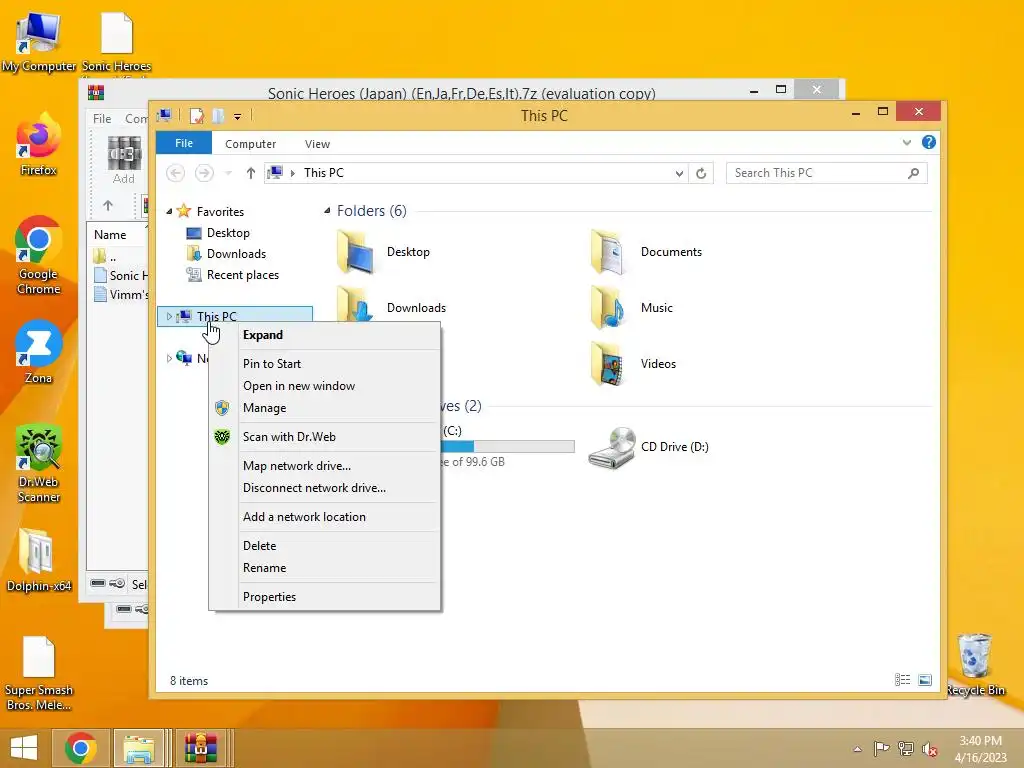Open the View ribbon tab
Image resolution: width=1024 pixels, height=768 pixels.
[x=317, y=144]
